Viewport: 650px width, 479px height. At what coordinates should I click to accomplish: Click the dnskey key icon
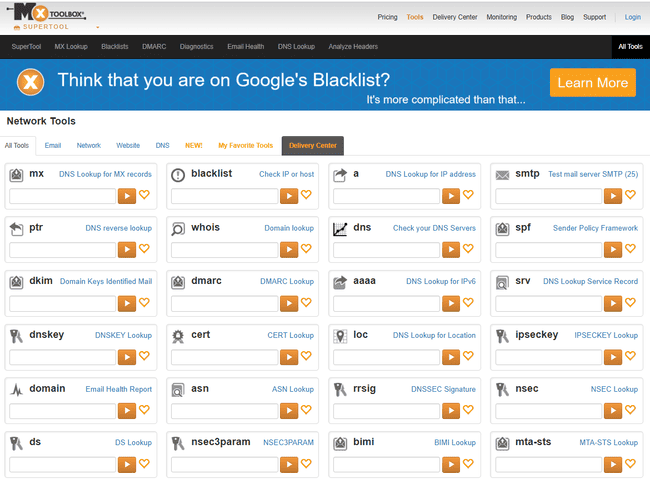pos(16,336)
